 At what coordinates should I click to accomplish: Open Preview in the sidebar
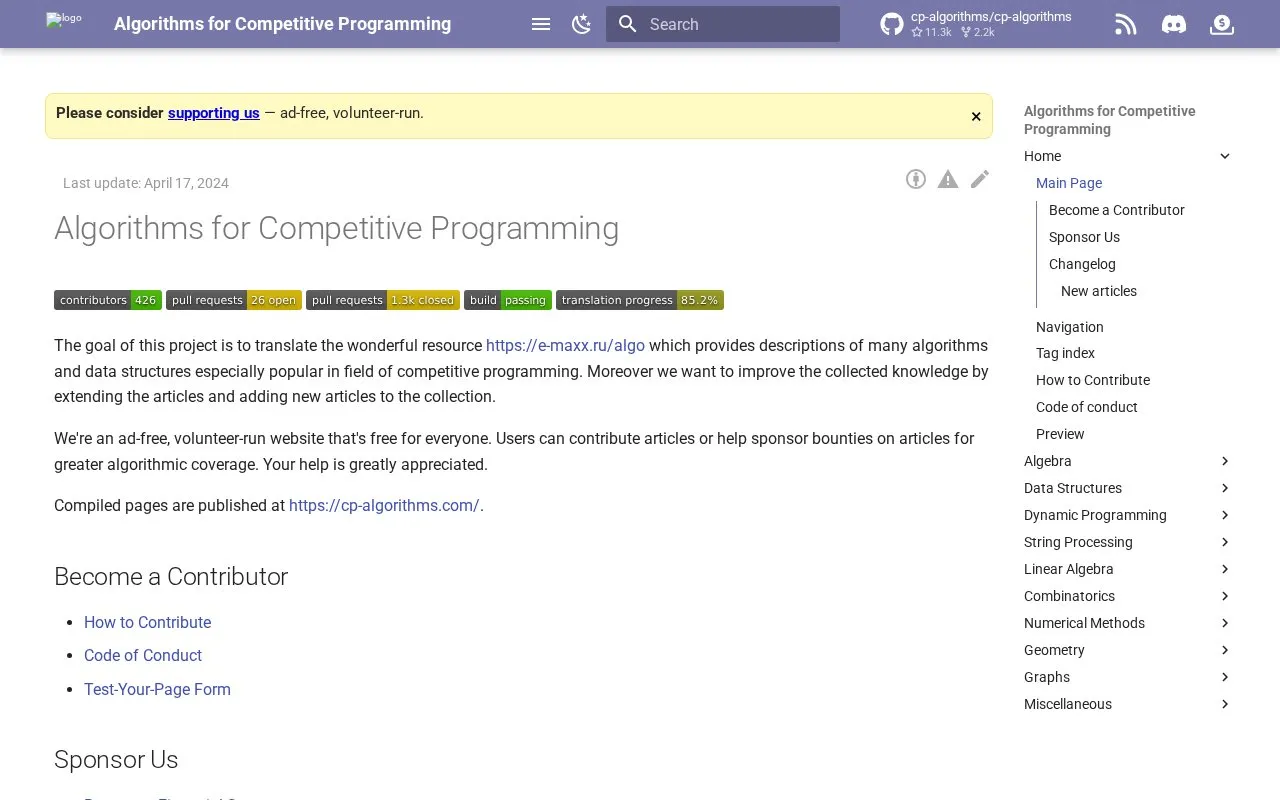tap(1060, 434)
